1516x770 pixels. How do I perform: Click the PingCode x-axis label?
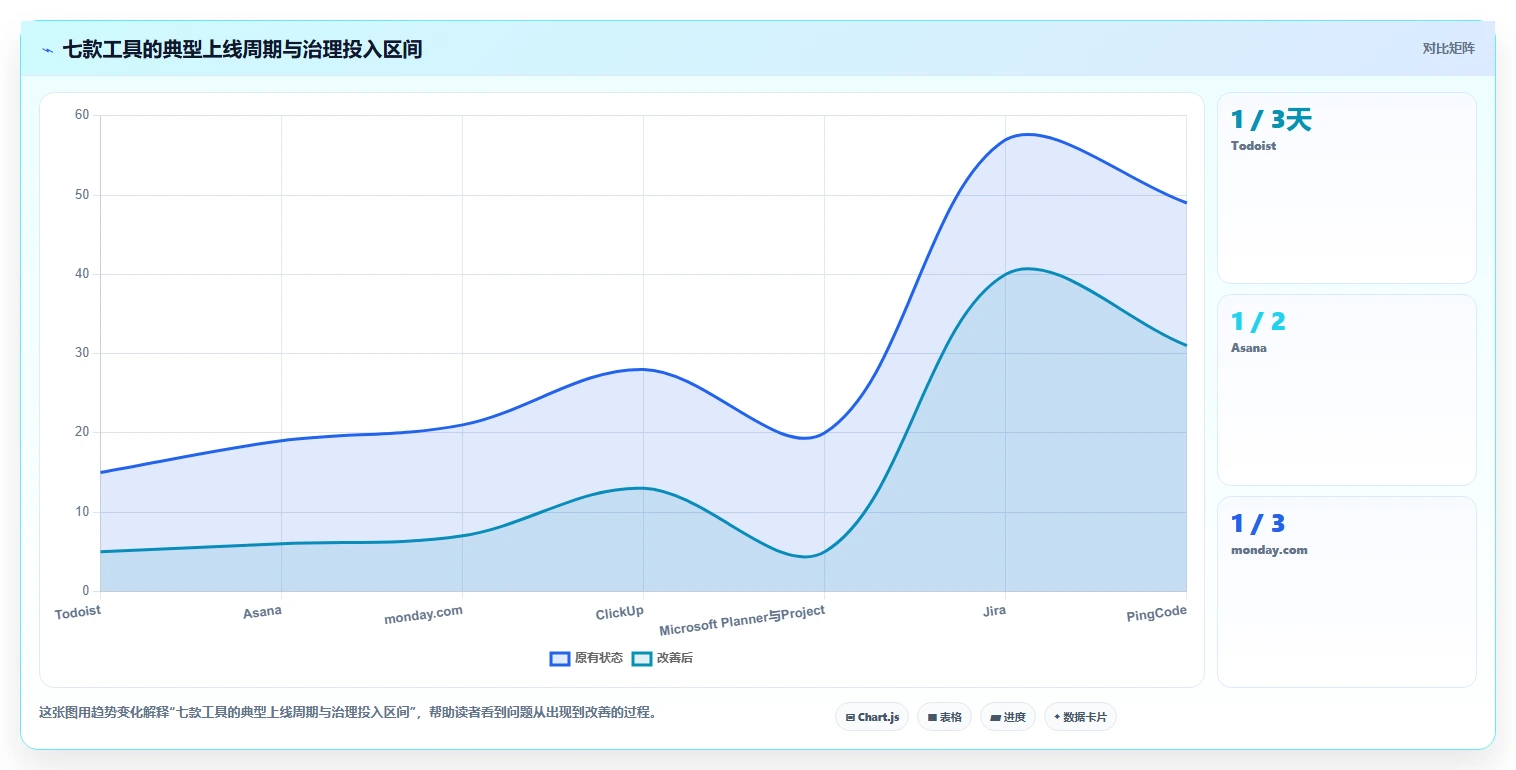click(1157, 613)
